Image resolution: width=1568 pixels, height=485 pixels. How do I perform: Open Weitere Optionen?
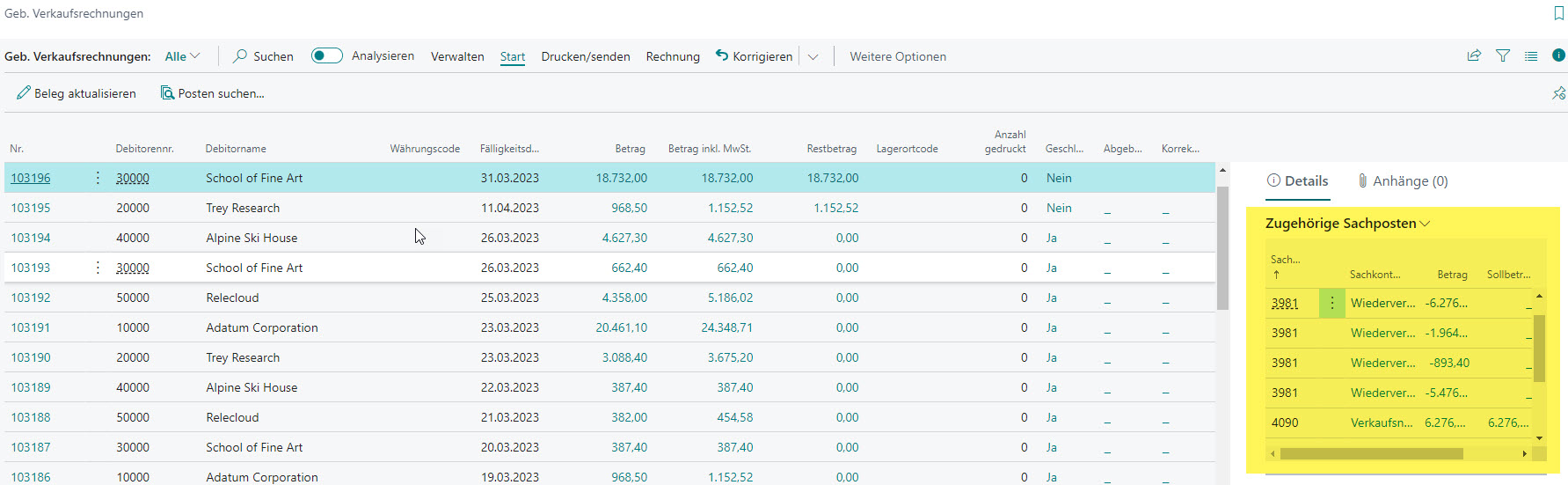coord(898,56)
